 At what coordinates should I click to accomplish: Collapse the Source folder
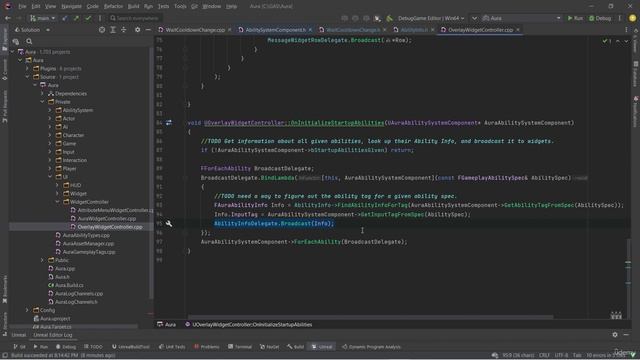coord(27,77)
